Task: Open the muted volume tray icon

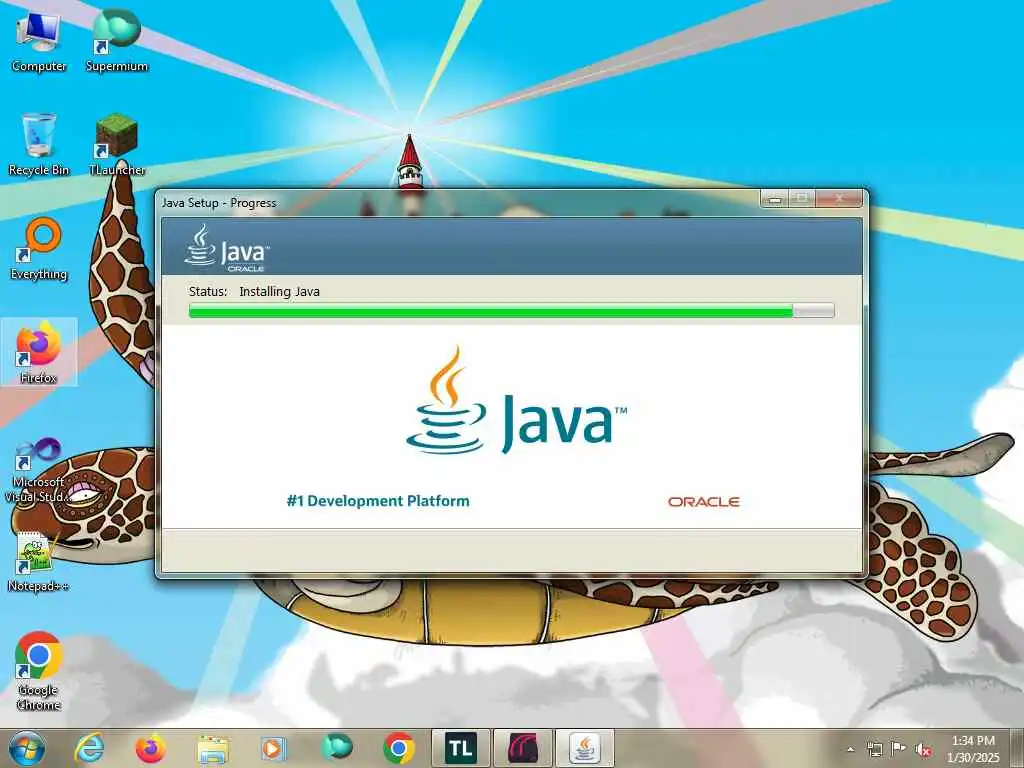Action: (923, 749)
